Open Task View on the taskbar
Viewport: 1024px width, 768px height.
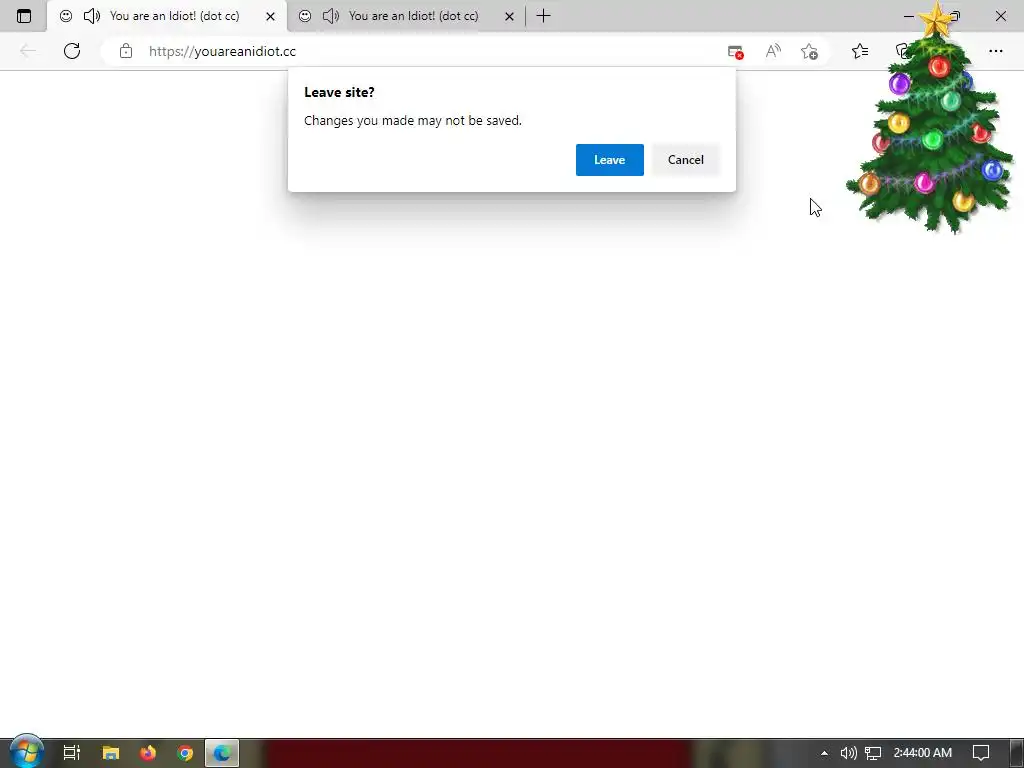point(72,753)
